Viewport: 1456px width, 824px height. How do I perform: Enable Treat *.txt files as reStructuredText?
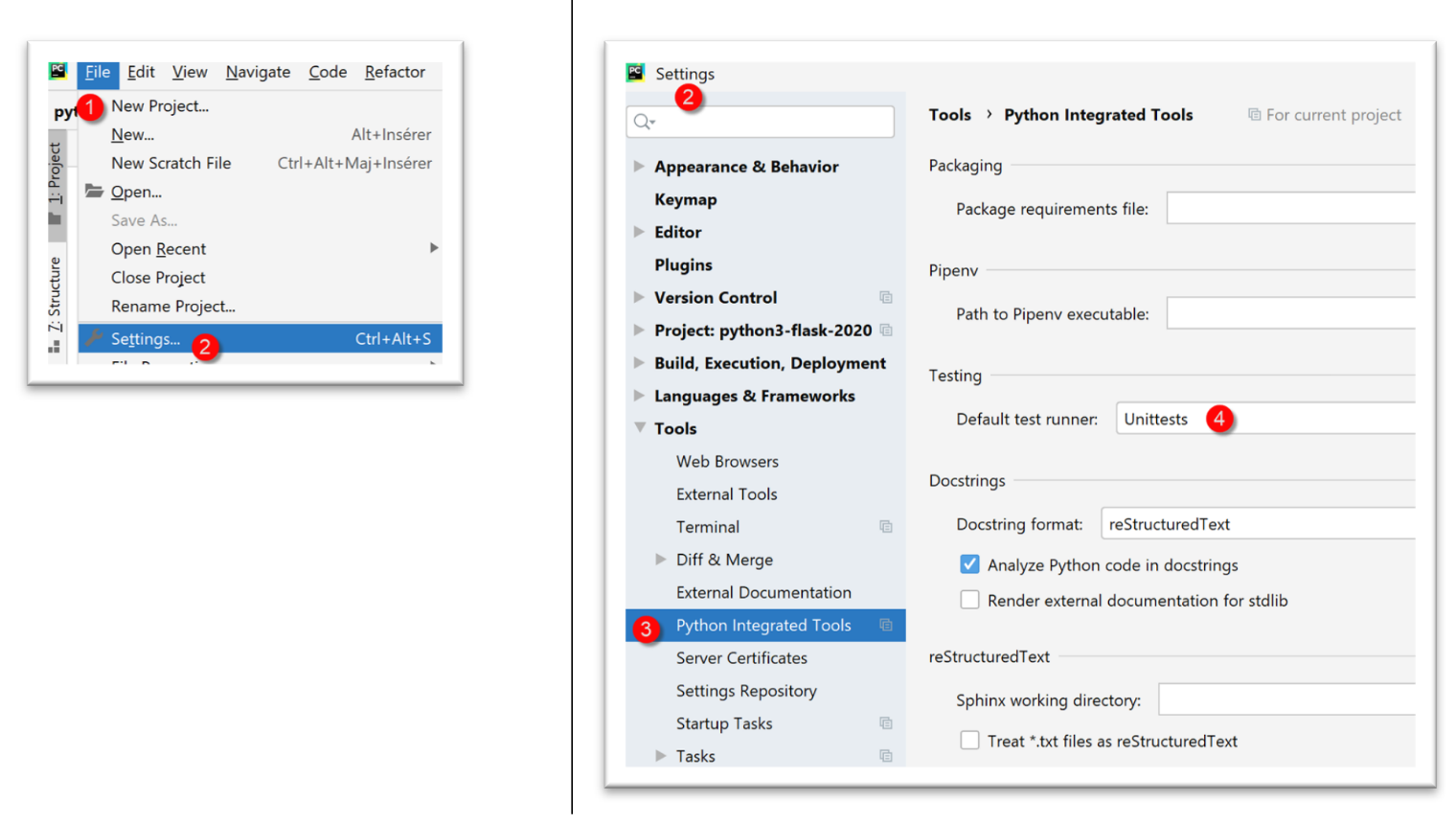(969, 741)
